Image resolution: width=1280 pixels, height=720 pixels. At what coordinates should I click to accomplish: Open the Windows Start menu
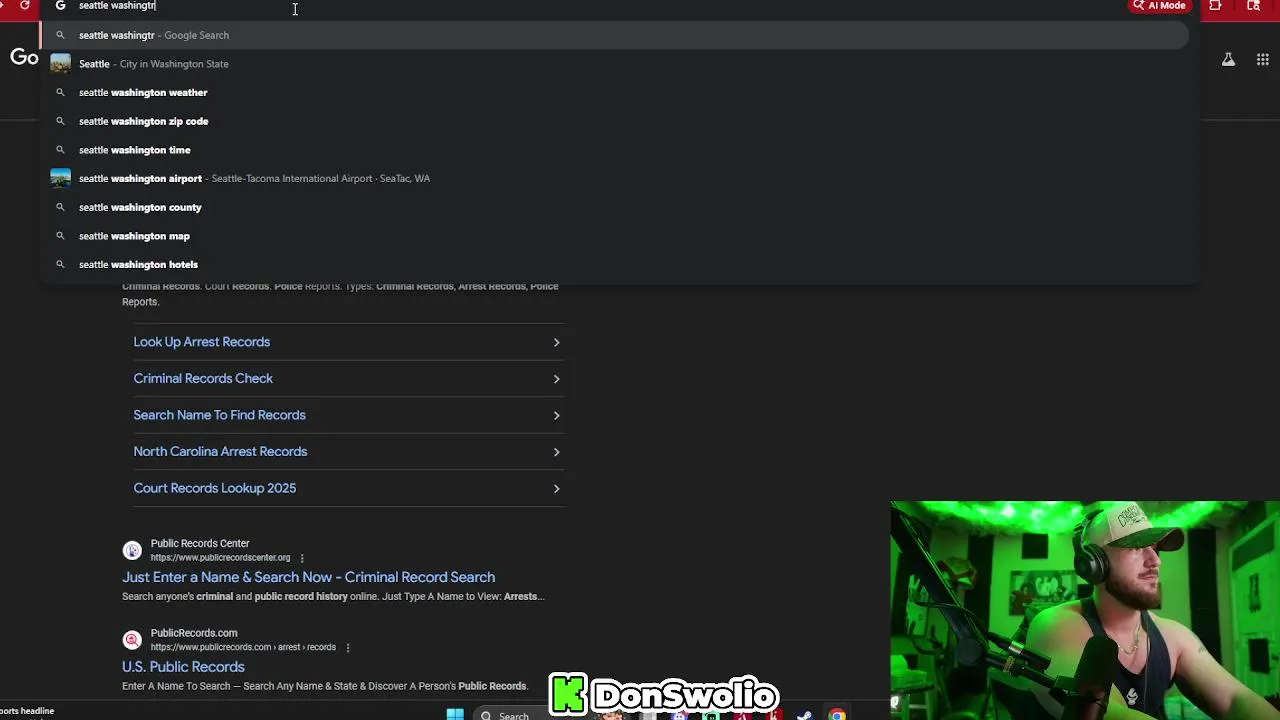[x=455, y=714]
